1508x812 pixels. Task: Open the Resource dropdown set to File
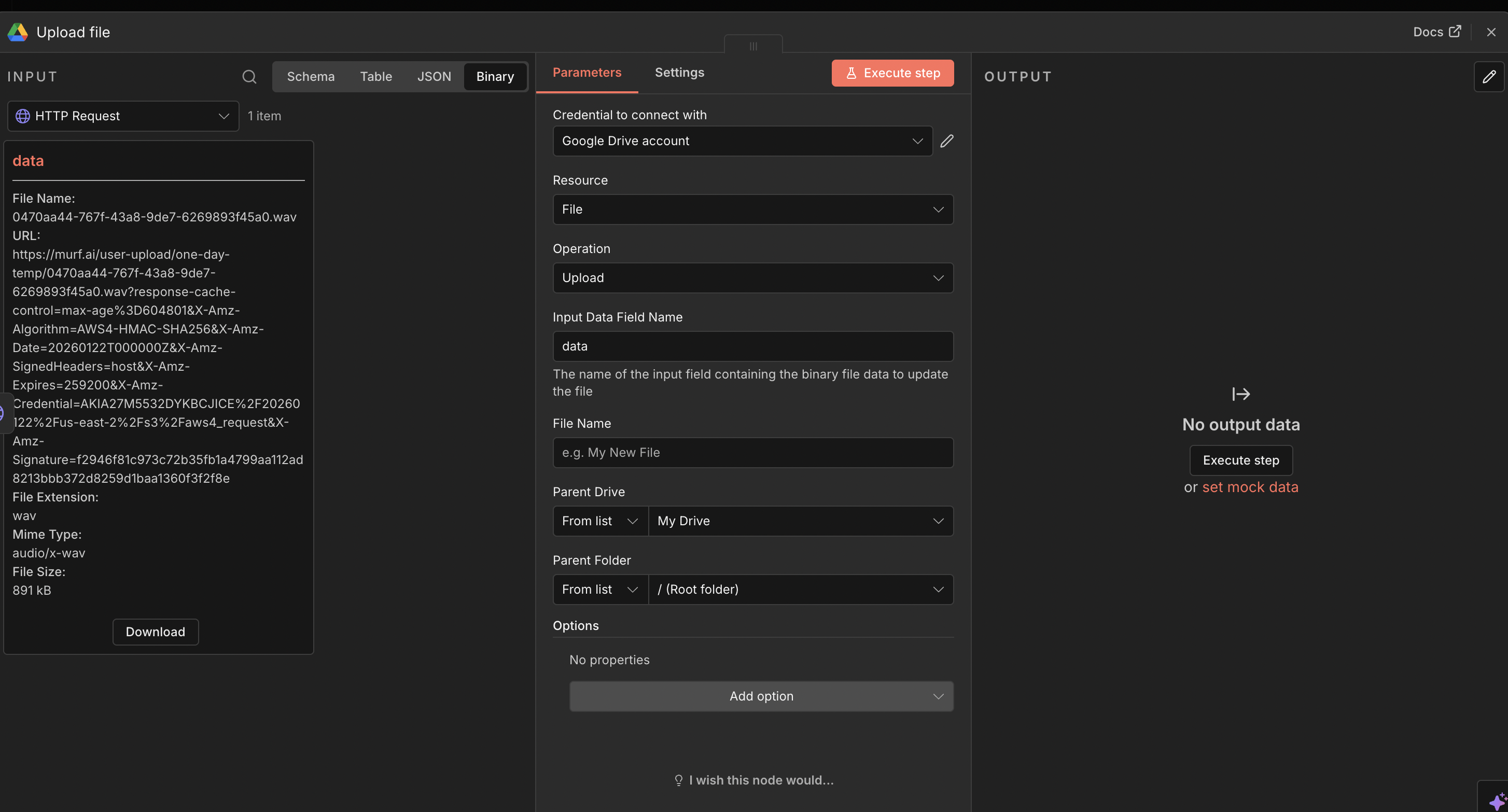(752, 209)
